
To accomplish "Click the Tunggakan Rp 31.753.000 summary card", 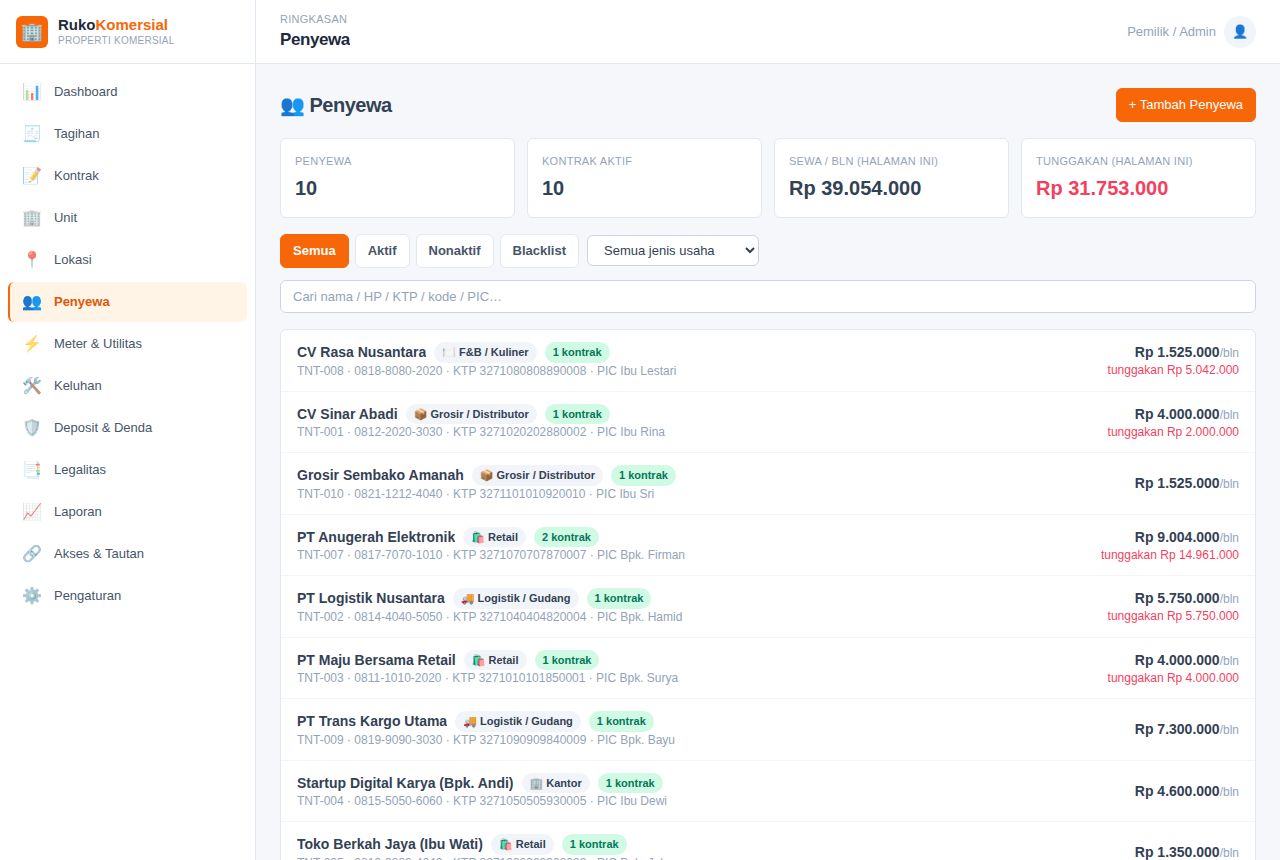I will point(1138,178).
